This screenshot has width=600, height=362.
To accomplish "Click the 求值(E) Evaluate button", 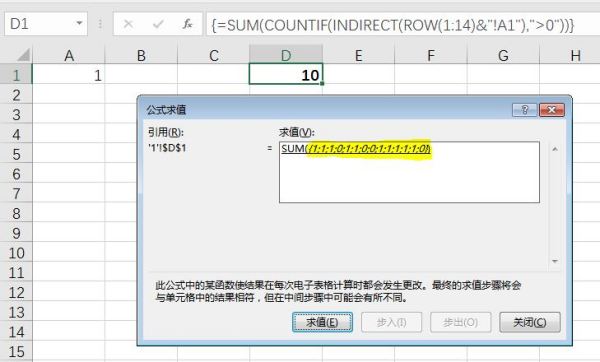I will tap(322, 322).
